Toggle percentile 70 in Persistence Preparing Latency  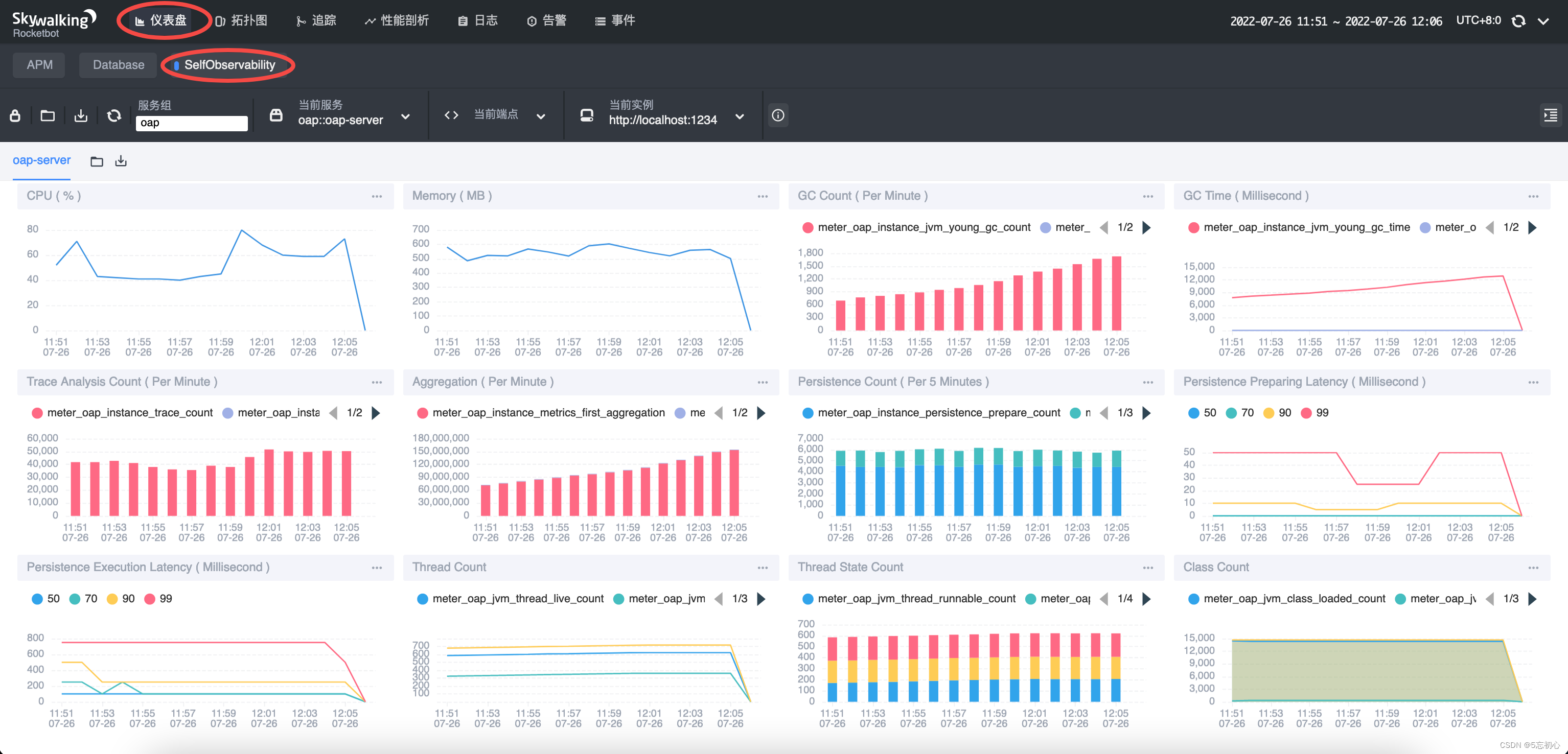tap(1240, 413)
